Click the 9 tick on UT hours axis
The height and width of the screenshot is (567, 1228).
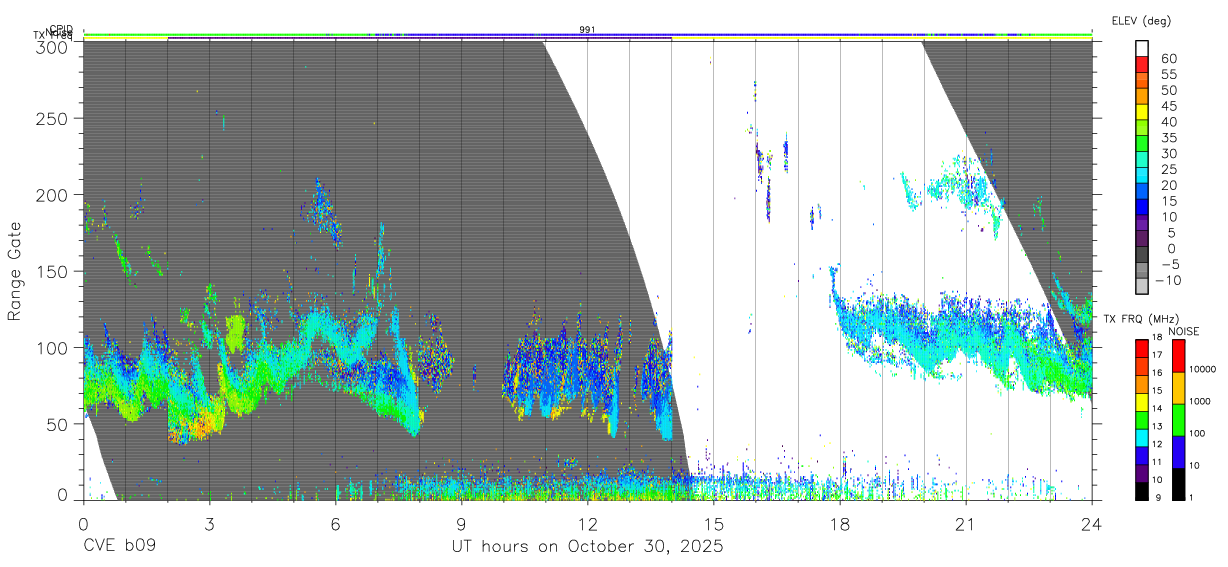[461, 524]
